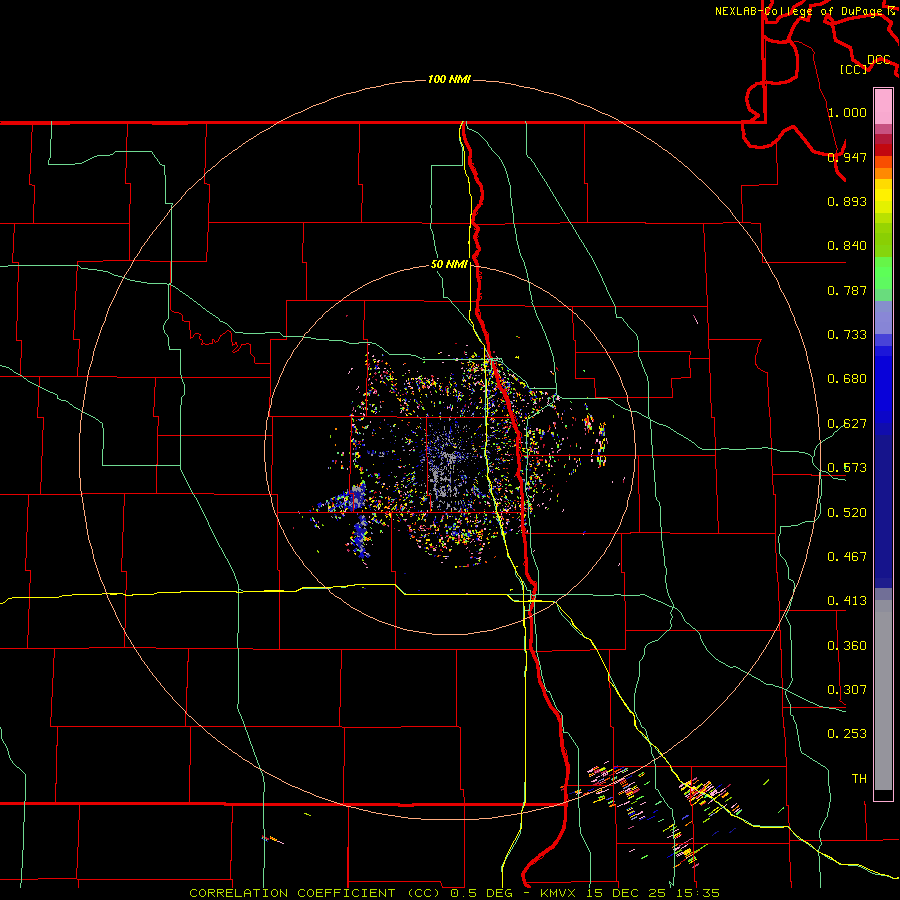Select the 0.307 scale value
The width and height of the screenshot is (900, 900).
pyautogui.click(x=847, y=690)
